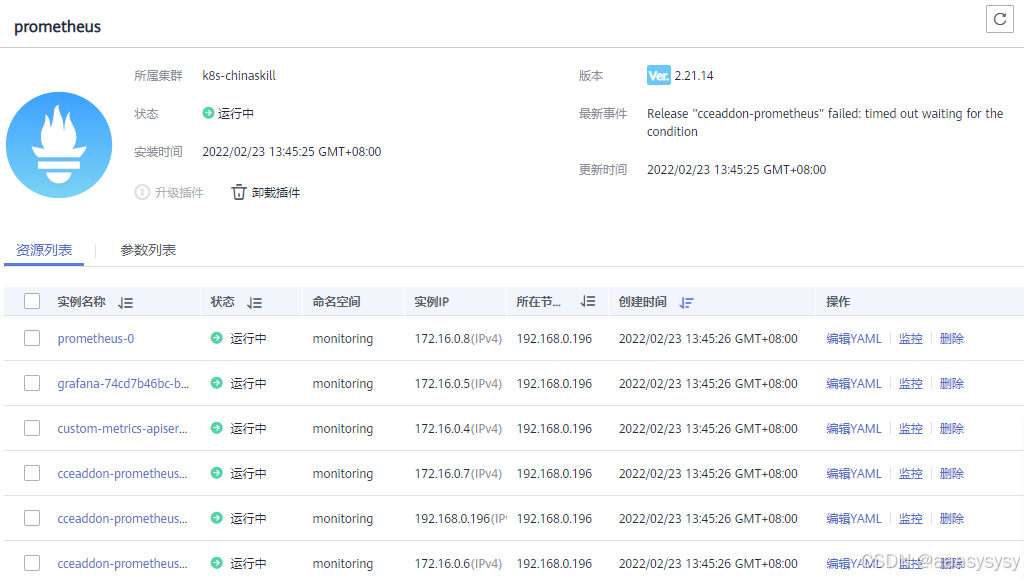Click 删除 for custom-metrics-apiserver row

click(x=952, y=429)
